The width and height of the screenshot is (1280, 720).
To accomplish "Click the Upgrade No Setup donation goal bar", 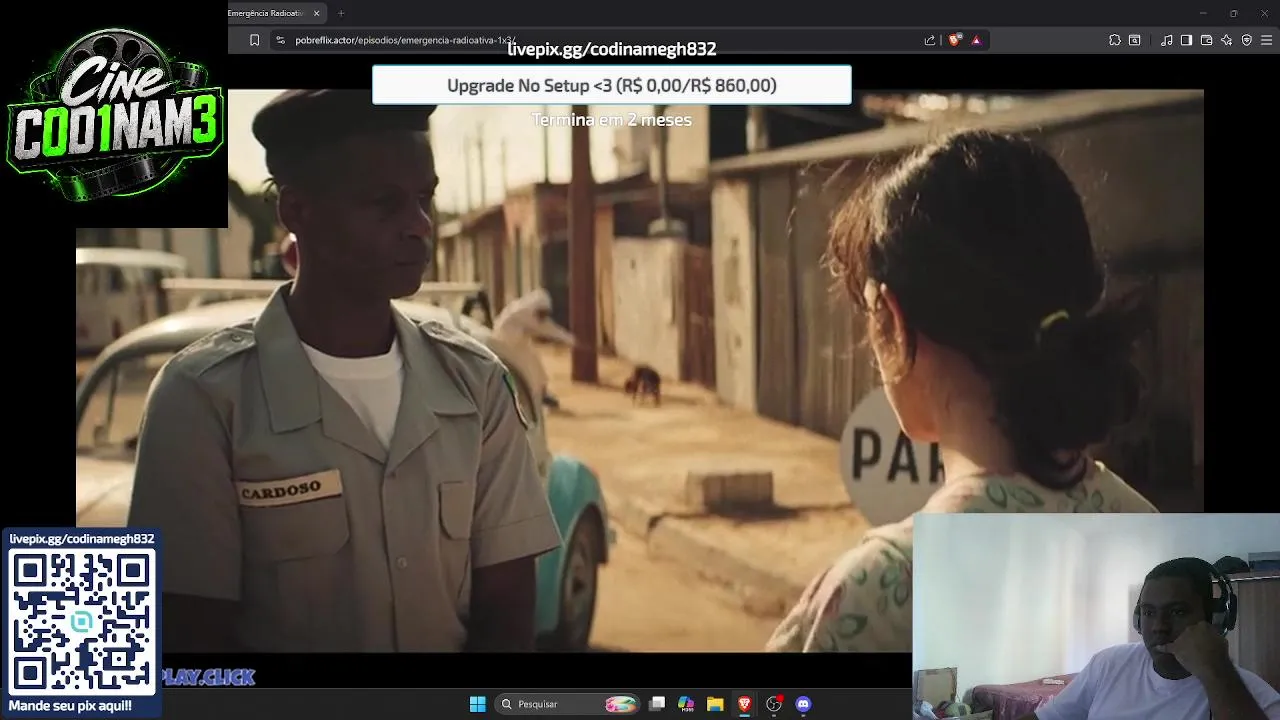I will pos(612,85).
